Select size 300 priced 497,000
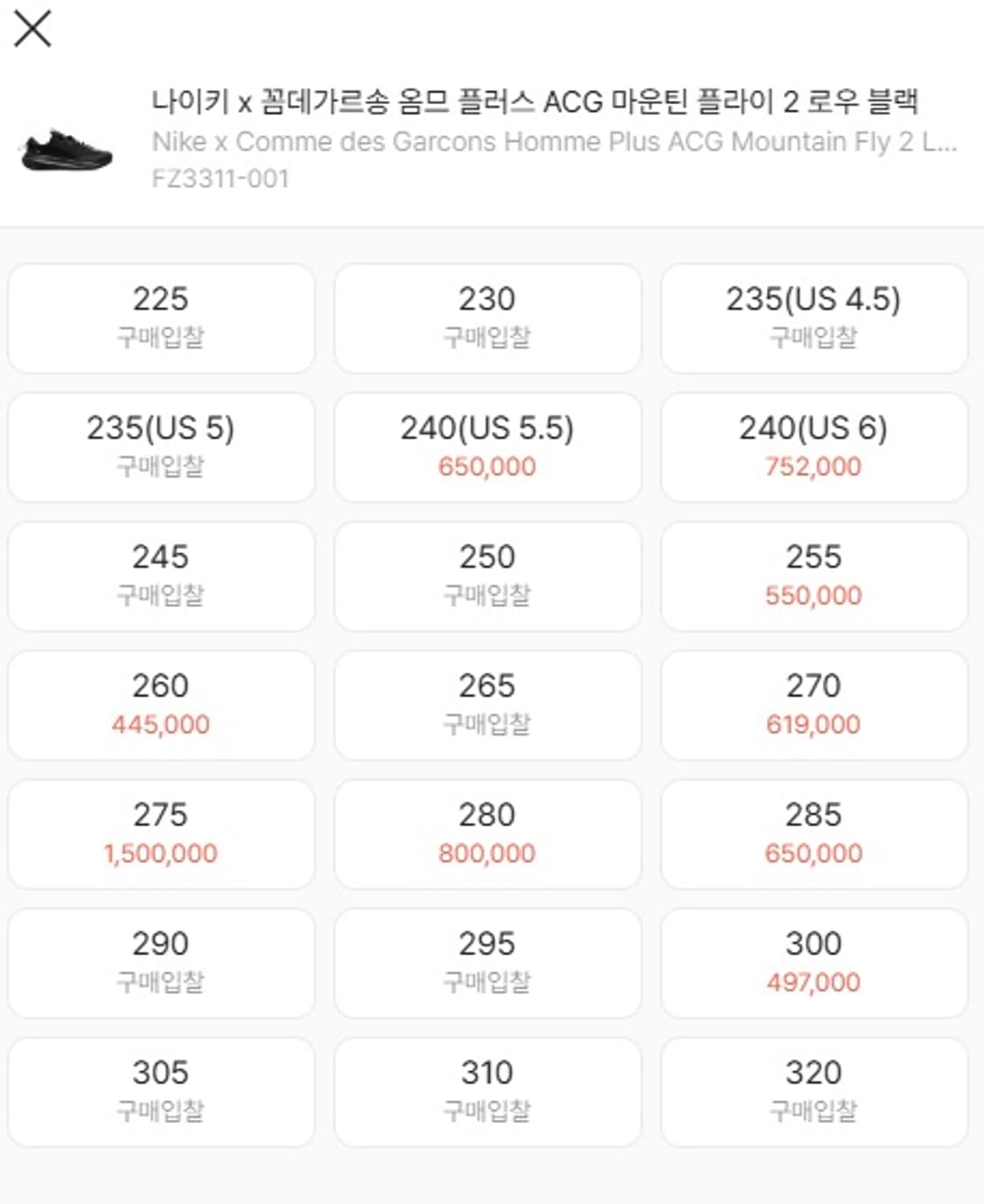 click(x=813, y=962)
